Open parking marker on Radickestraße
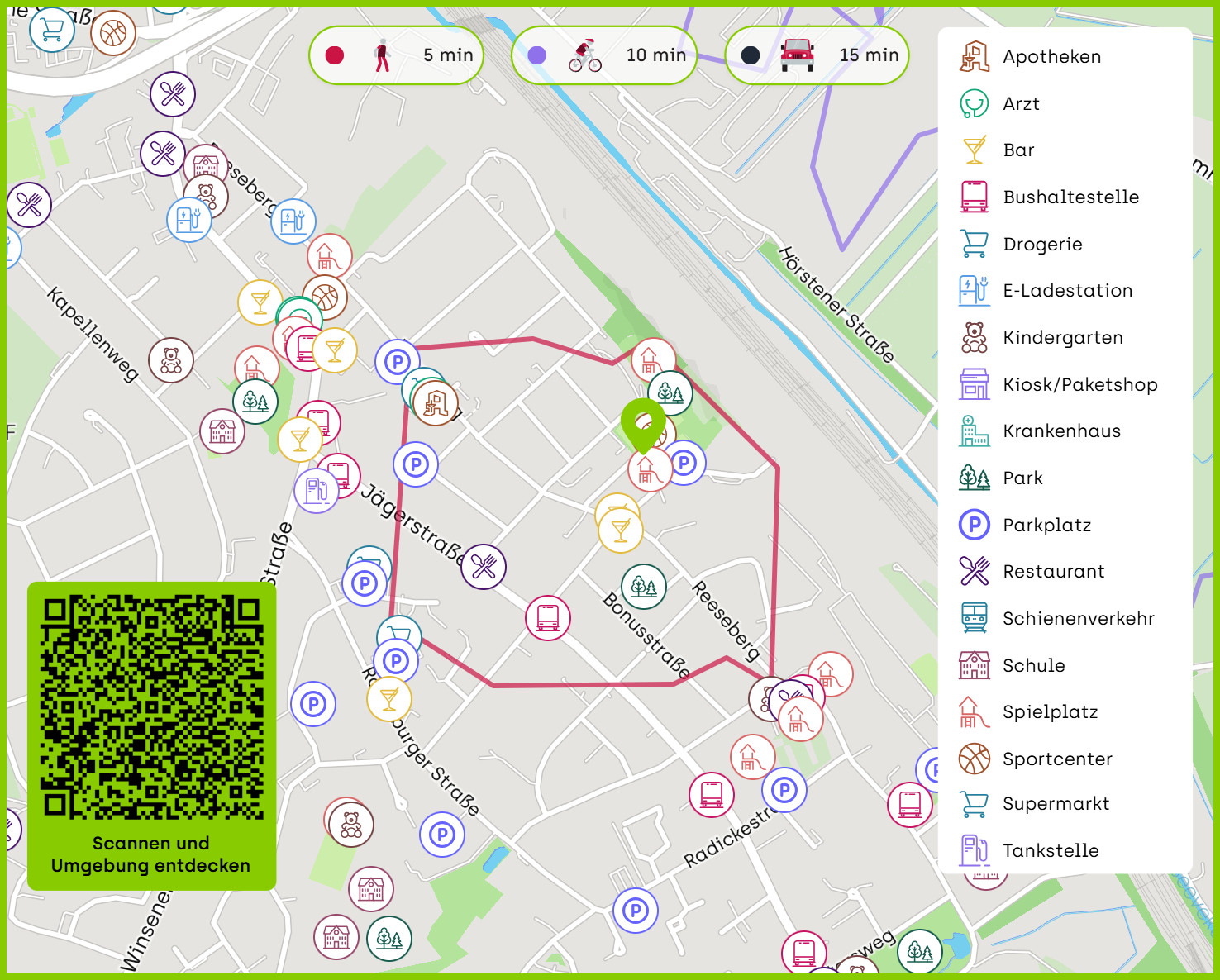 784,790
